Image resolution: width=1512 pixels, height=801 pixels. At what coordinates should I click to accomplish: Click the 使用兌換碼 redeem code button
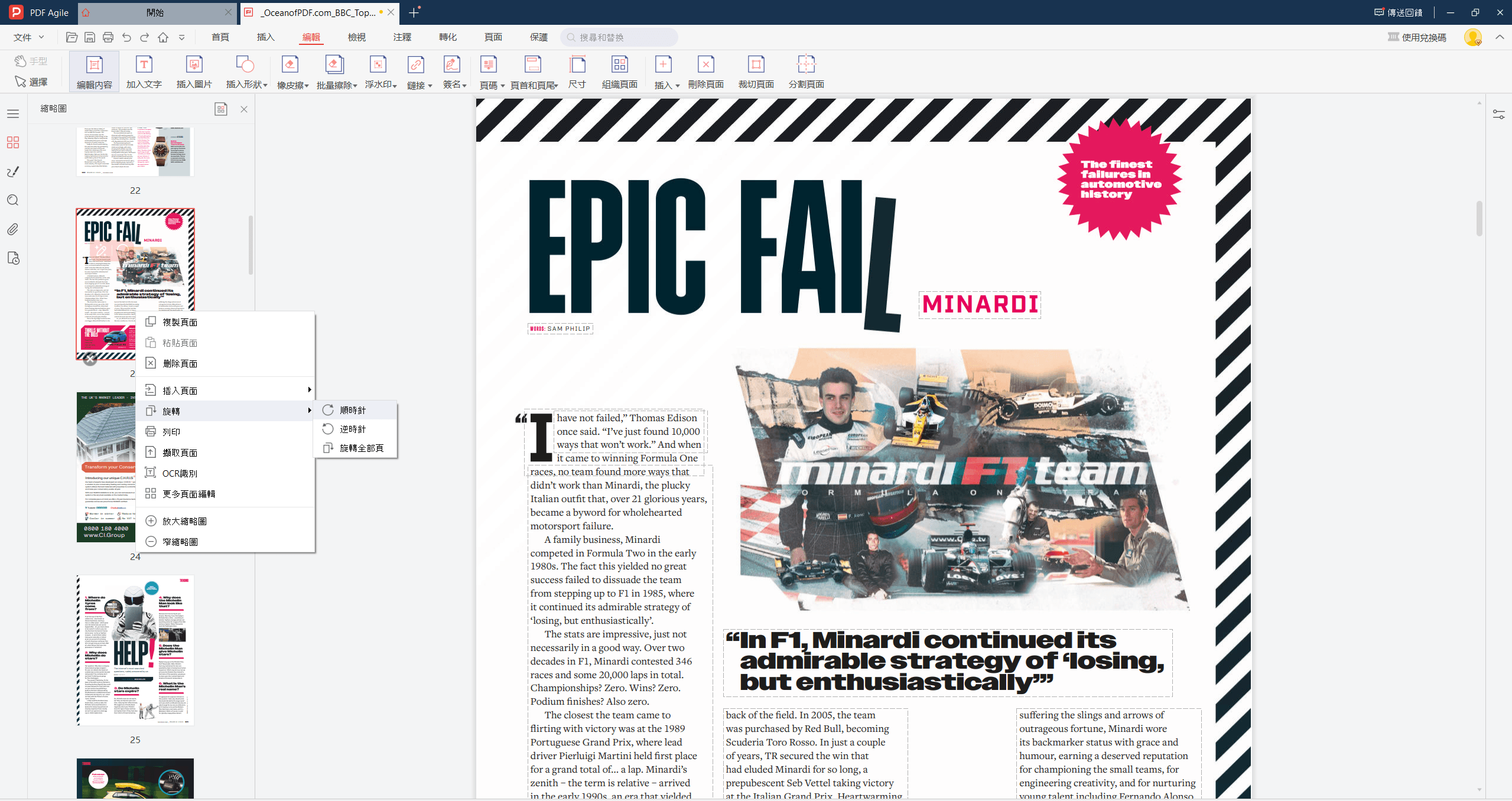[x=1417, y=37]
